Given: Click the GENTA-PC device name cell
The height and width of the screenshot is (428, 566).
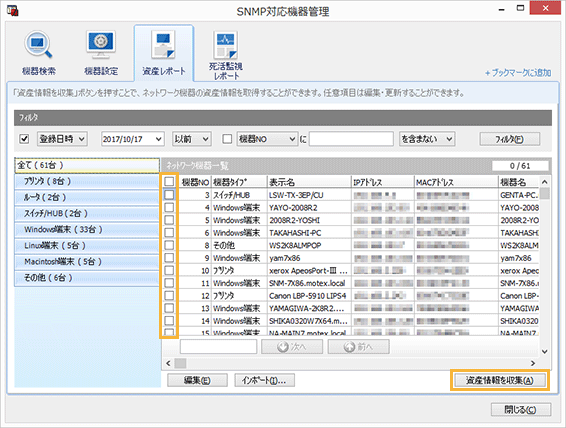Looking at the screenshot, I should (519, 195).
